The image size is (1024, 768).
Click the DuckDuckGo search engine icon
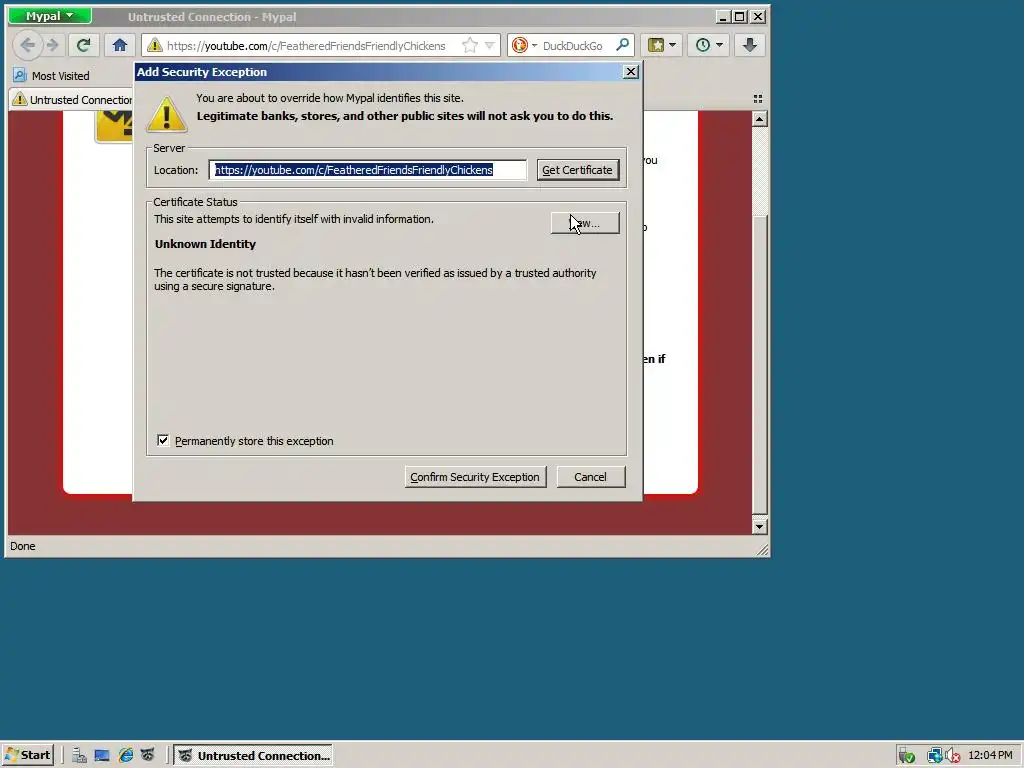pos(520,45)
